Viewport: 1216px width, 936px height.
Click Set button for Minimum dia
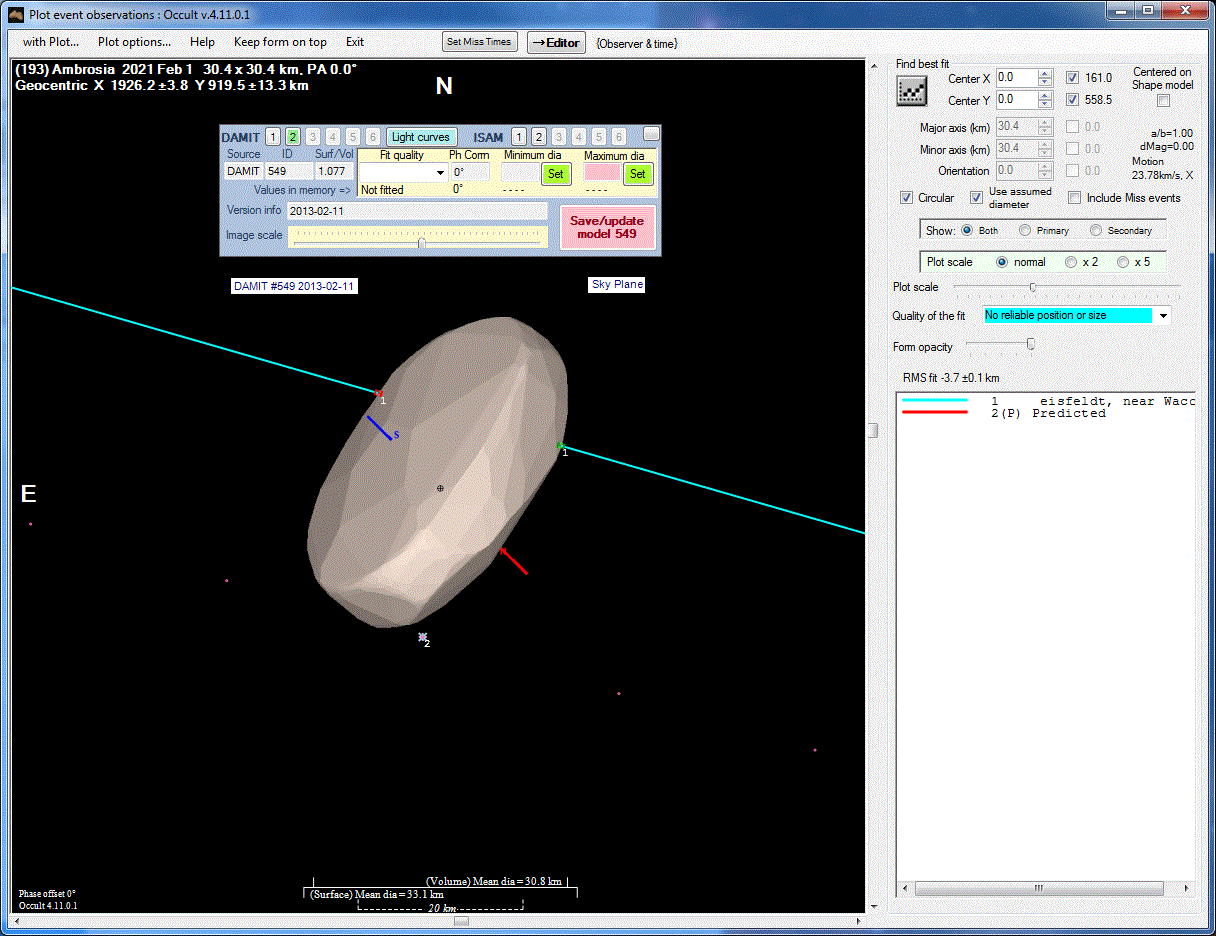coord(556,174)
